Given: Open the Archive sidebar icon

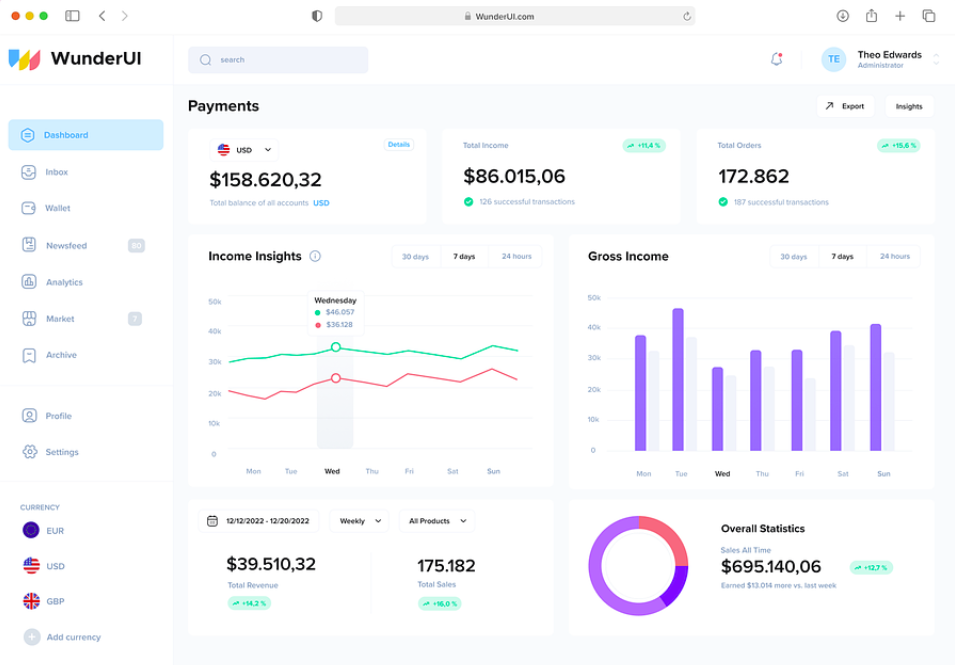Looking at the screenshot, I should (29, 355).
